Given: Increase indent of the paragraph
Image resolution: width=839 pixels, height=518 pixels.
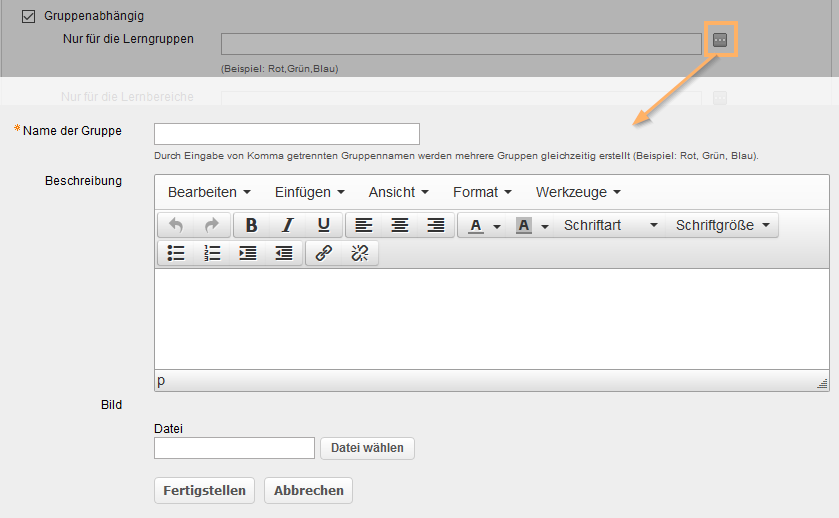Looking at the screenshot, I should tap(248, 253).
